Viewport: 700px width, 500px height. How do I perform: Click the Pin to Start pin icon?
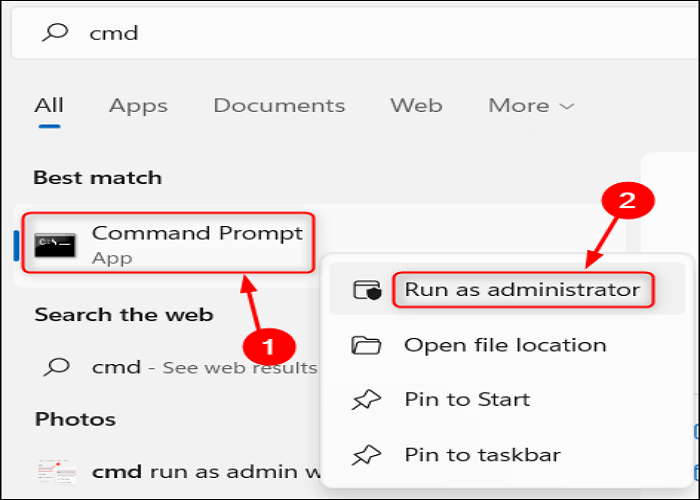[x=366, y=400]
